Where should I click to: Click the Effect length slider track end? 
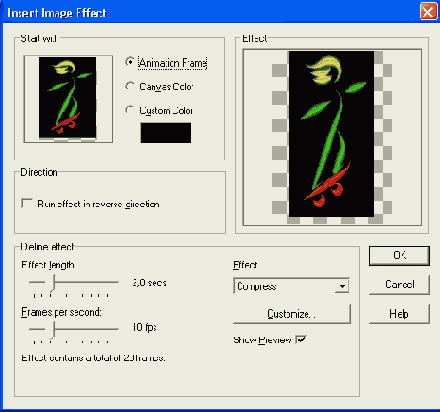click(117, 282)
